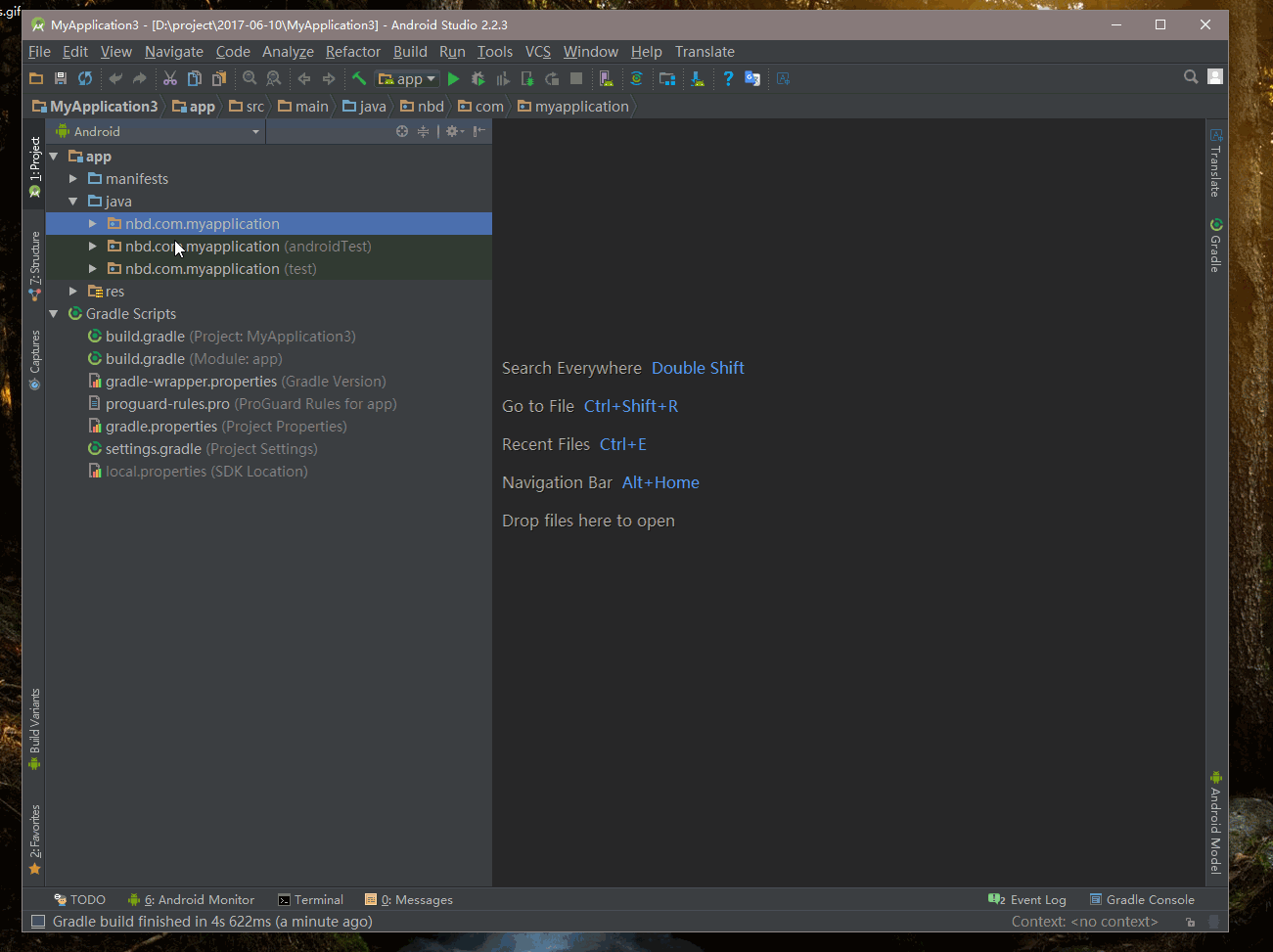Screen dimensions: 1273x952
Task: Click Scroll from Source target icon
Action: pos(402,131)
